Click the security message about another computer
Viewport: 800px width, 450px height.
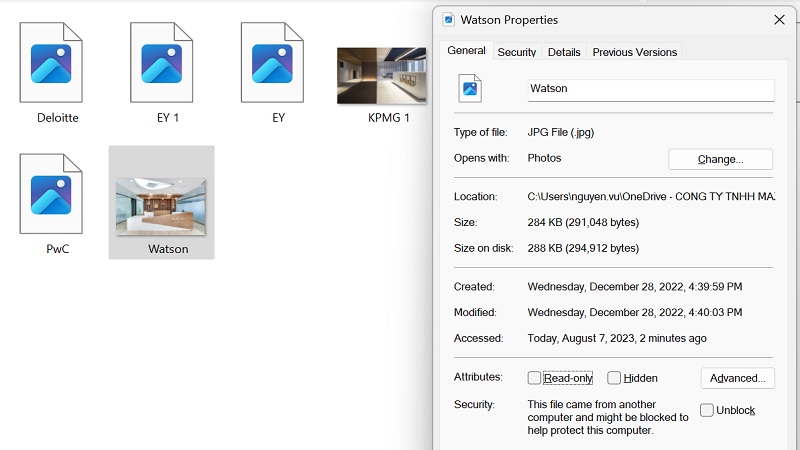[x=608, y=417]
